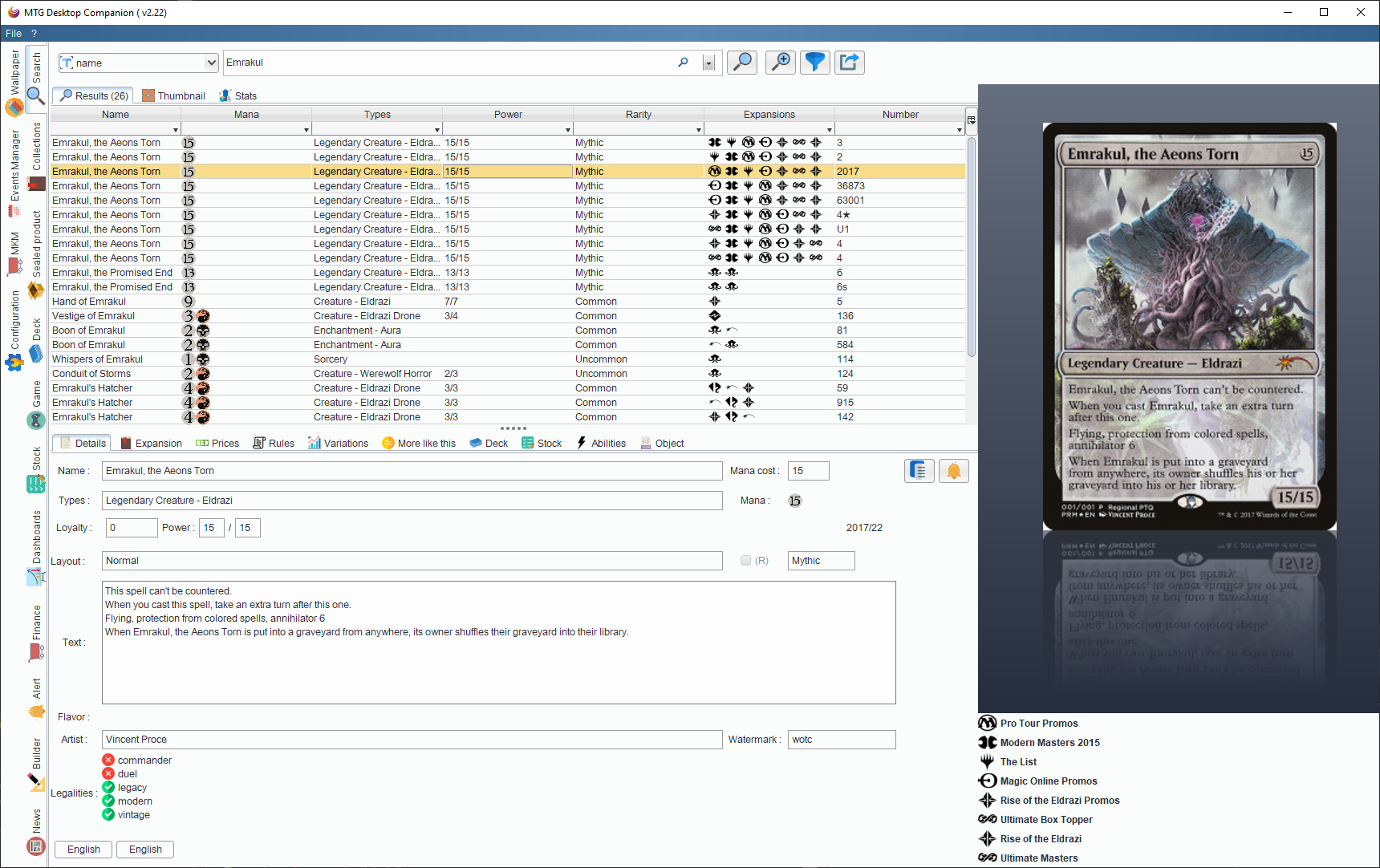Open the Deck module in the sidebar
Screen dimensions: 1380x868
tap(36, 340)
